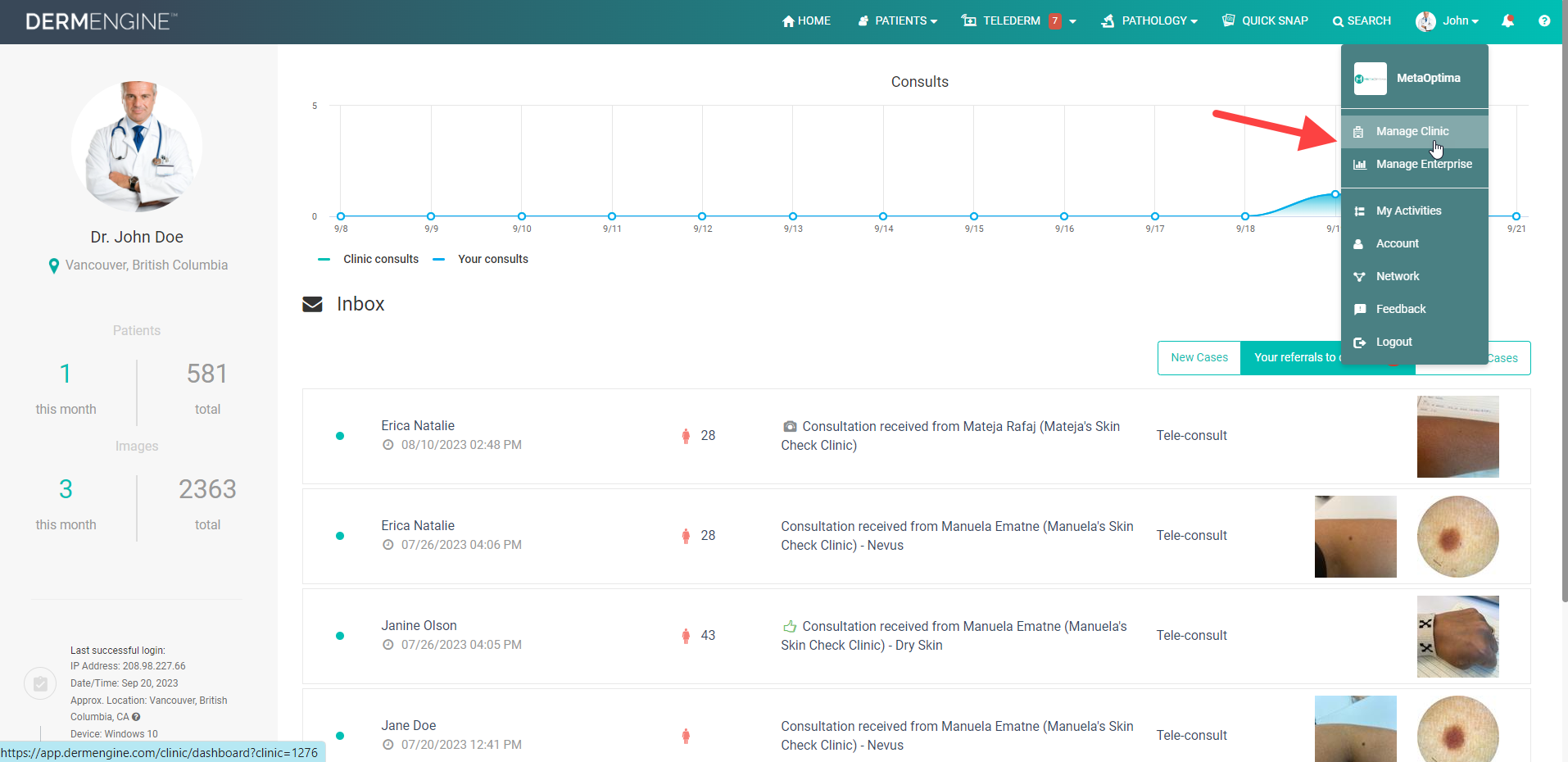Viewport: 1568px width, 762px height.
Task: Expand the Patients dropdown menu
Action: pyautogui.click(x=897, y=21)
